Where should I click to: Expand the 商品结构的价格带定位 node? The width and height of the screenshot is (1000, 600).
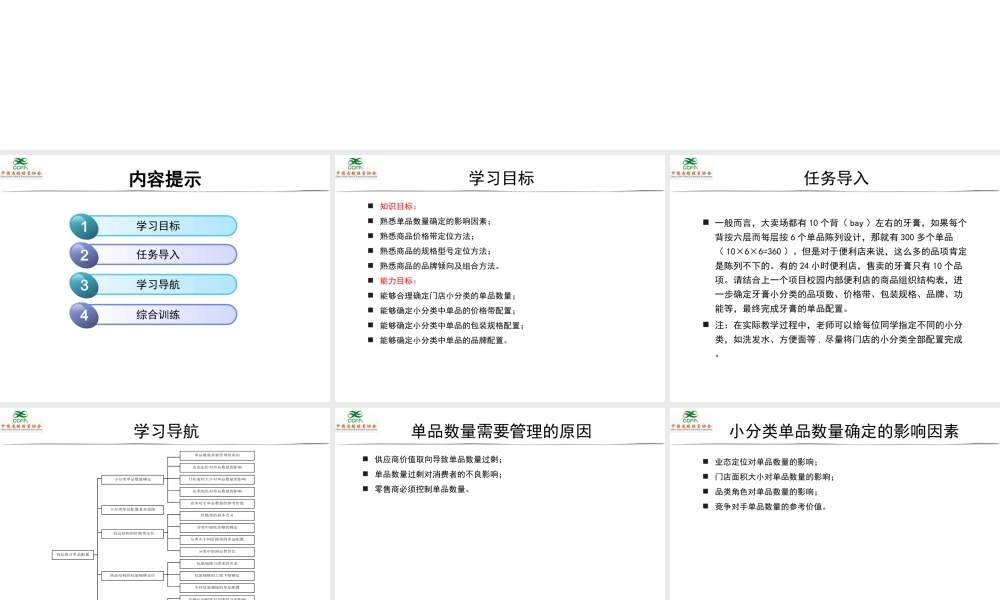pos(134,533)
